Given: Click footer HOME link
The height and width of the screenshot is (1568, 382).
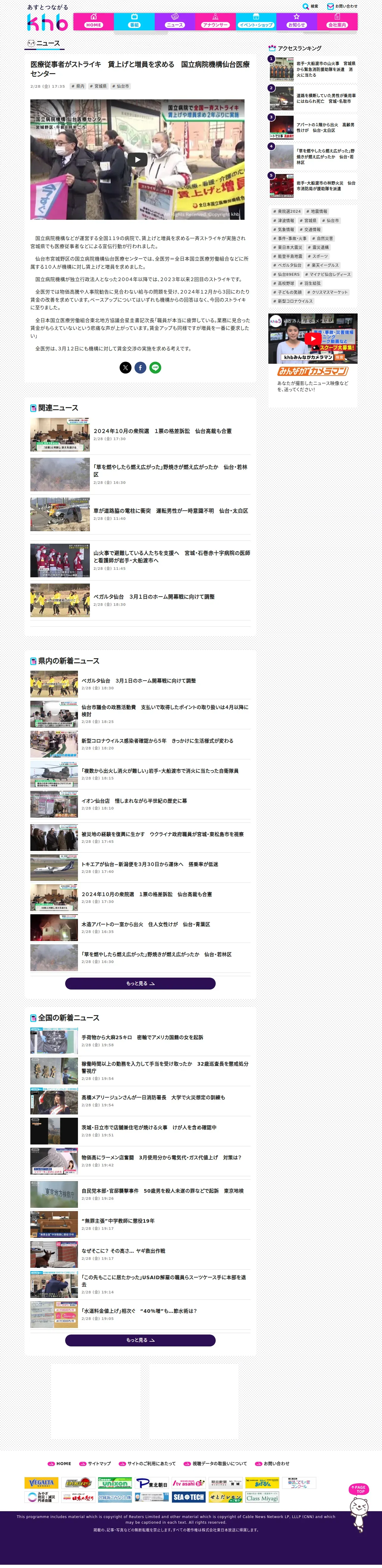Looking at the screenshot, I should tap(60, 1464).
